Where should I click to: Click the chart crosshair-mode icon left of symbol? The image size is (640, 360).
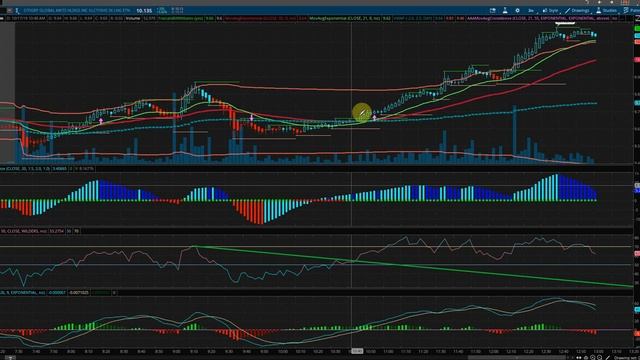(x=18, y=11)
